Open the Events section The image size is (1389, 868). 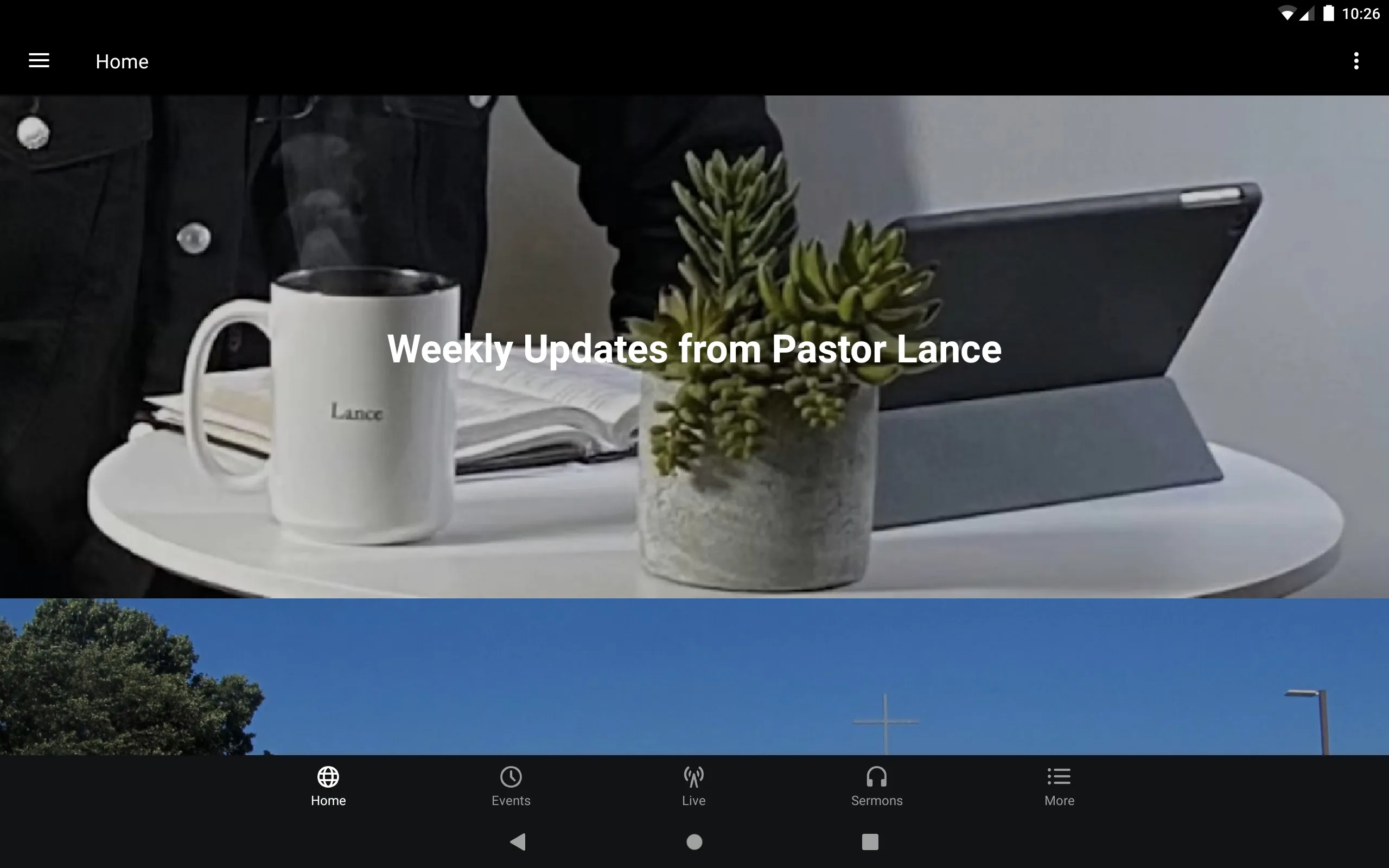coord(511,786)
